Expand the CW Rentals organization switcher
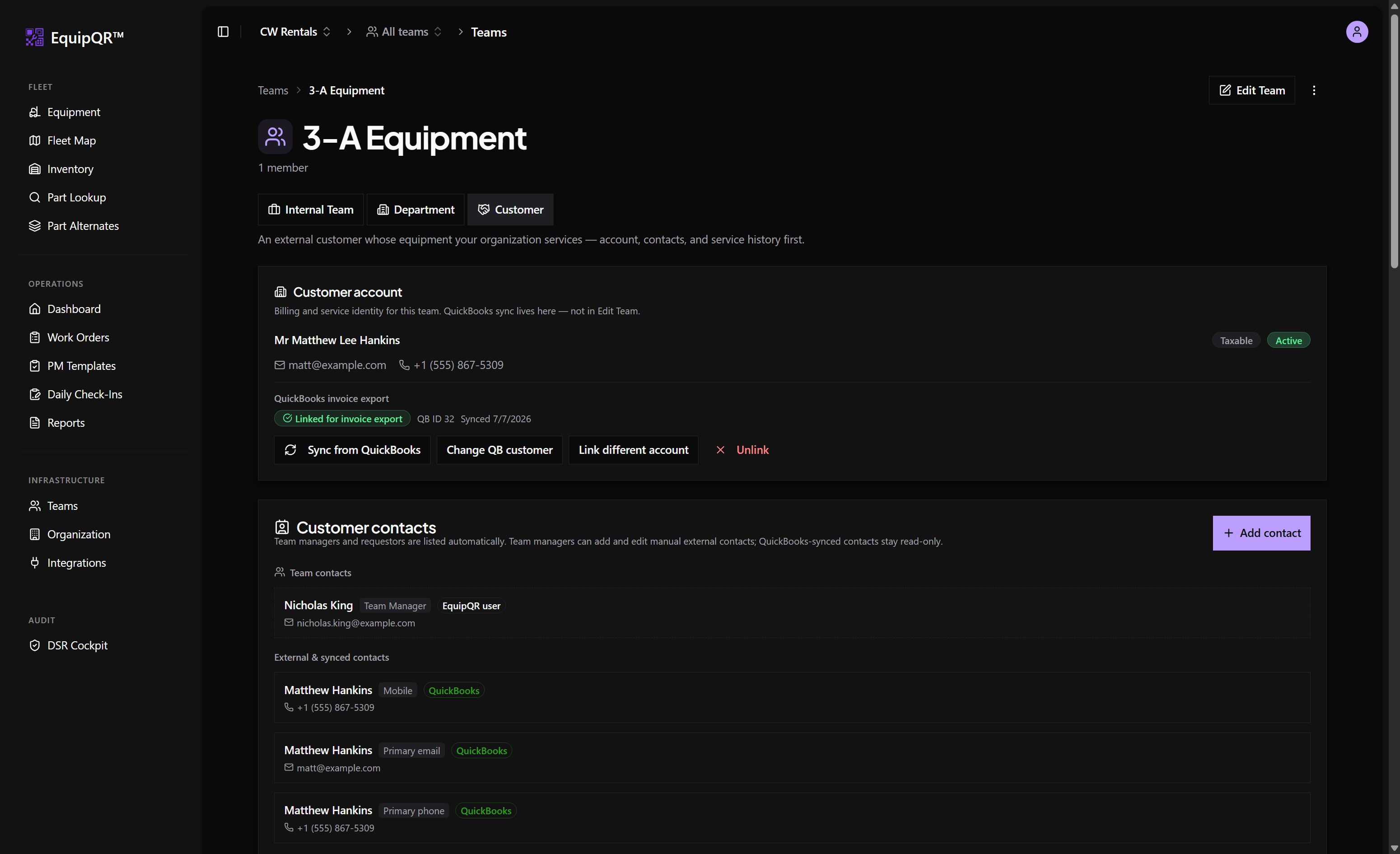This screenshot has height=854, width=1400. pyautogui.click(x=295, y=32)
